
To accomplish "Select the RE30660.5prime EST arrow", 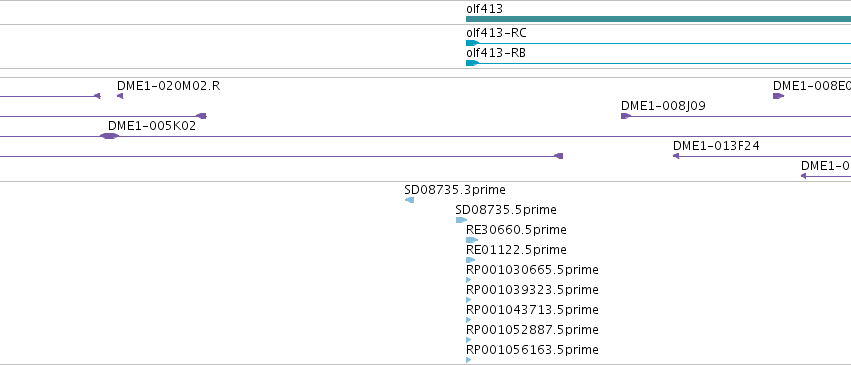I will [x=472, y=240].
